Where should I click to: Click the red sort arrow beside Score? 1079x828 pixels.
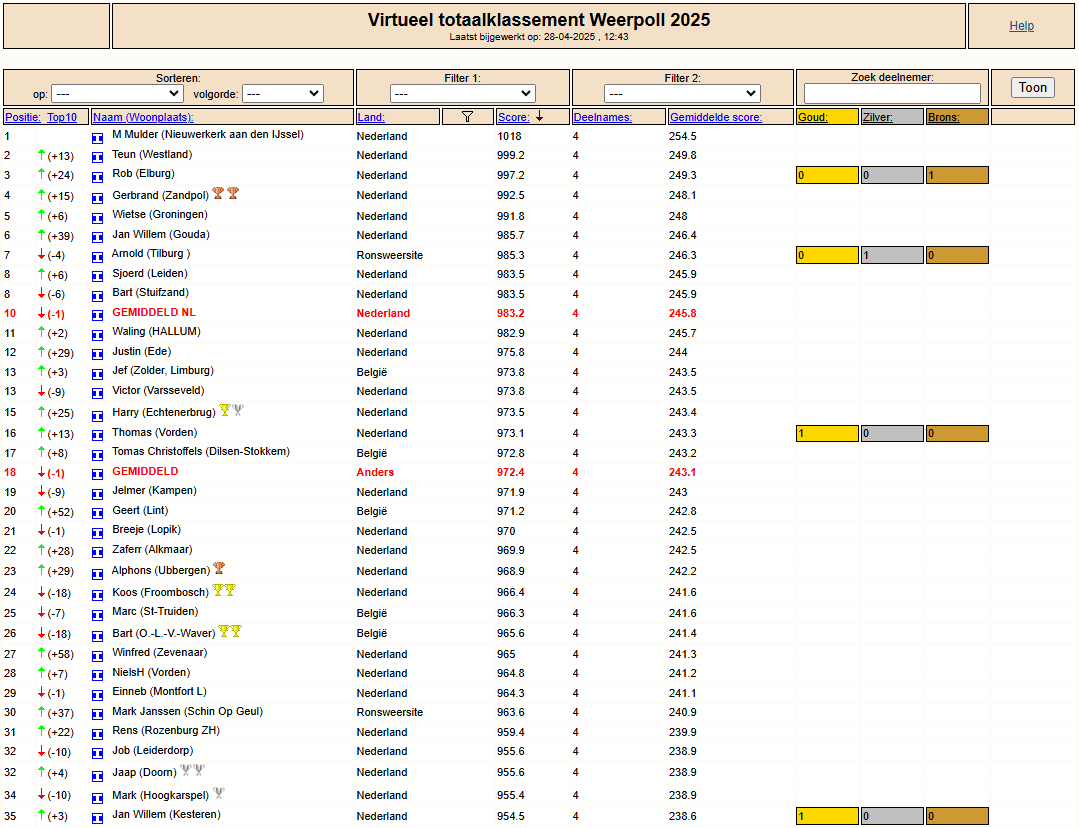pyautogui.click(x=540, y=117)
